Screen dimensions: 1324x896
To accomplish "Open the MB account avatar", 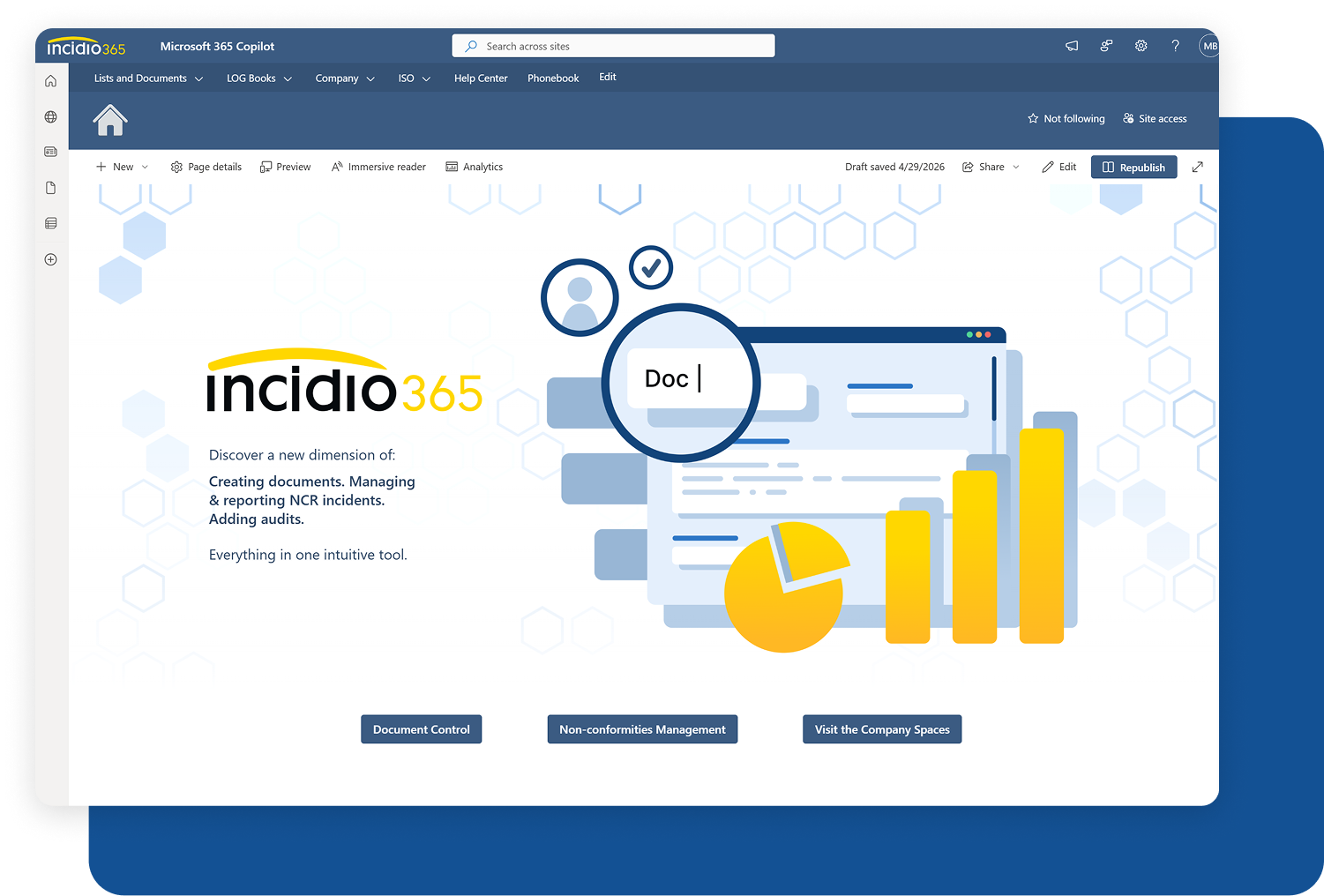I will pos(1208,46).
